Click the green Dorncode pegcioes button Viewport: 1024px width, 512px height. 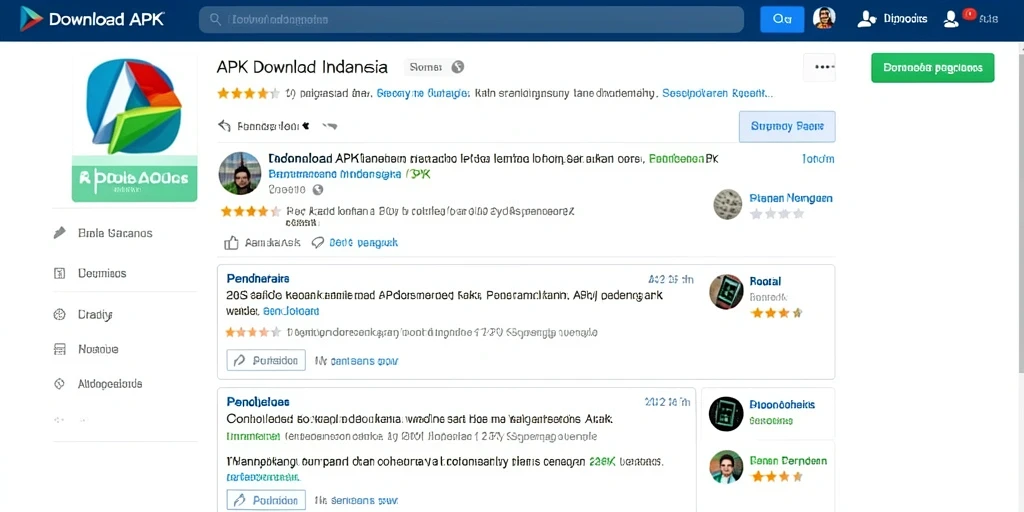933,68
